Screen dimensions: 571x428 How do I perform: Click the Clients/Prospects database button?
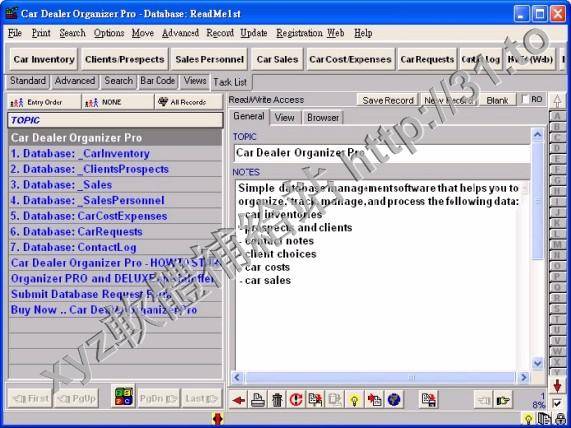[x=125, y=59]
